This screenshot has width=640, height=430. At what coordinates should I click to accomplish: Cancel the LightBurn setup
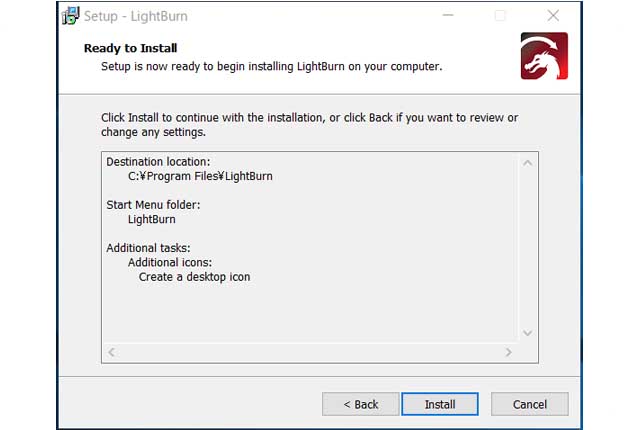529,404
